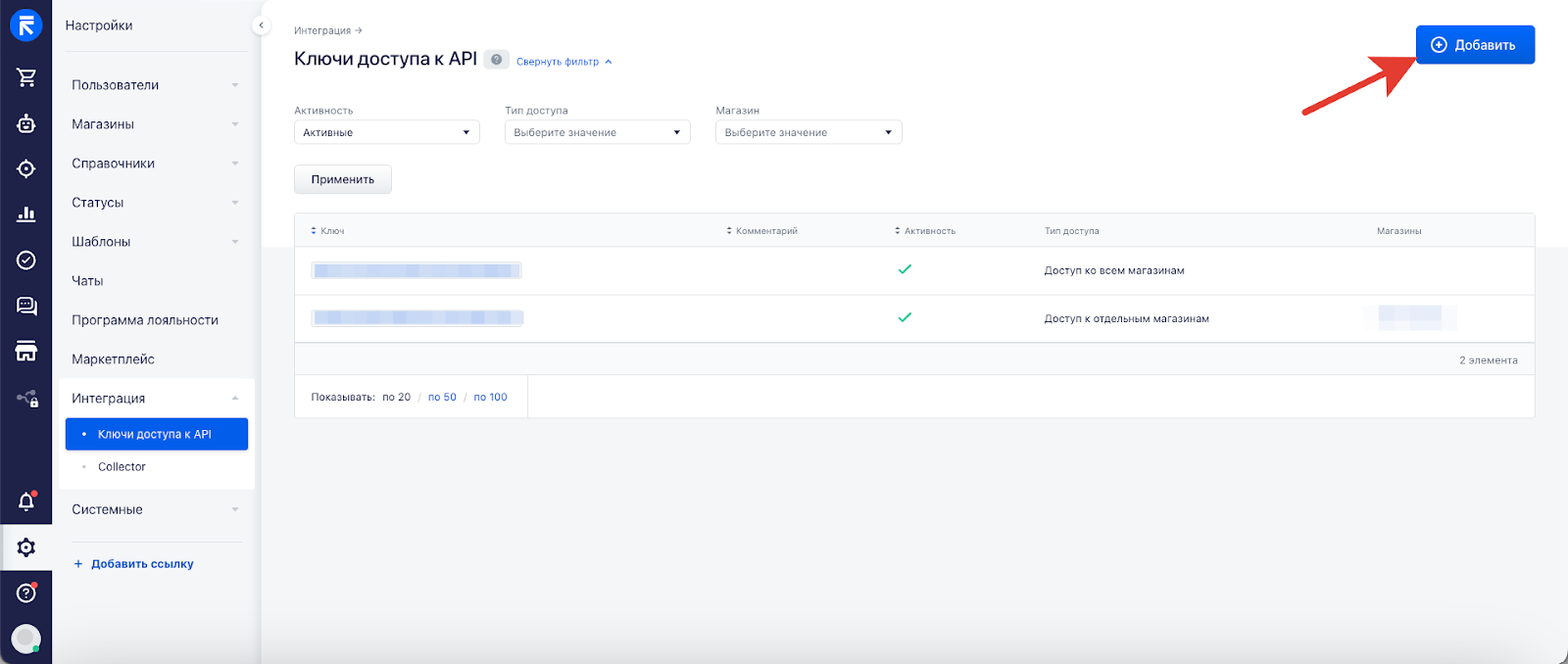
Task: Collapse the settings side panel arrow
Action: (x=261, y=25)
